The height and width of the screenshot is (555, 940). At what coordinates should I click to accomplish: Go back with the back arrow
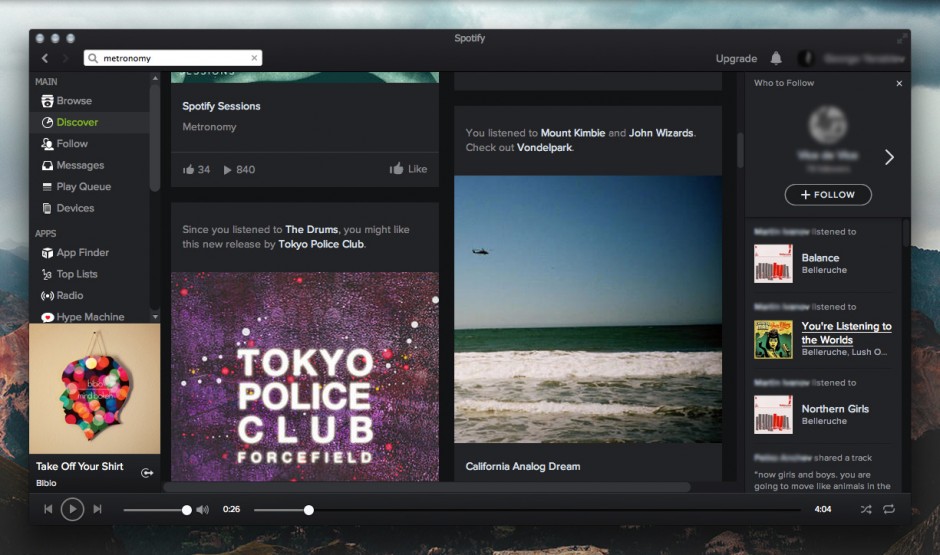tap(45, 58)
